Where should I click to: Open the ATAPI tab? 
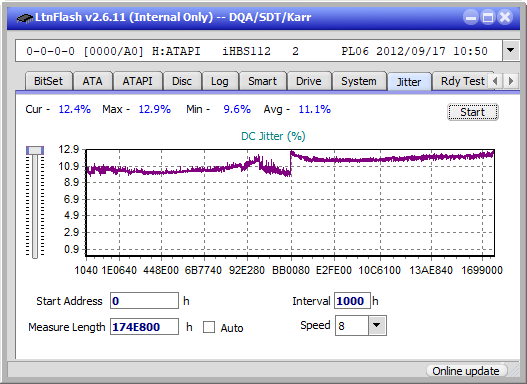tap(137, 81)
